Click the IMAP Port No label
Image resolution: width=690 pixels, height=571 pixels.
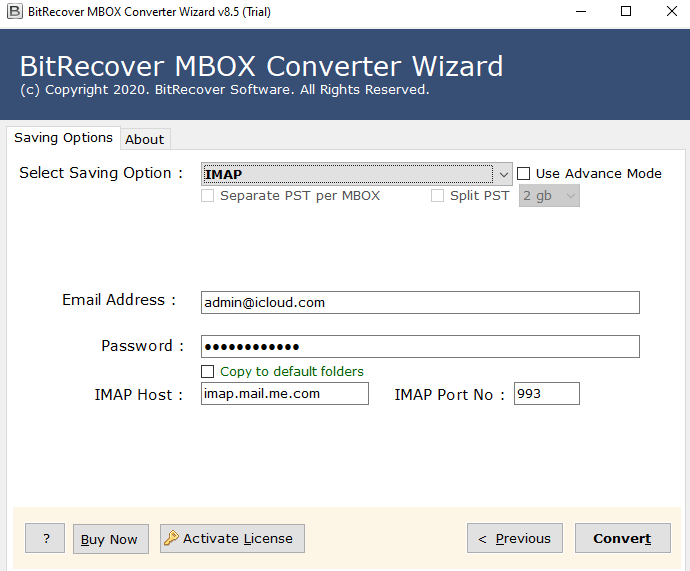pyautogui.click(x=449, y=395)
